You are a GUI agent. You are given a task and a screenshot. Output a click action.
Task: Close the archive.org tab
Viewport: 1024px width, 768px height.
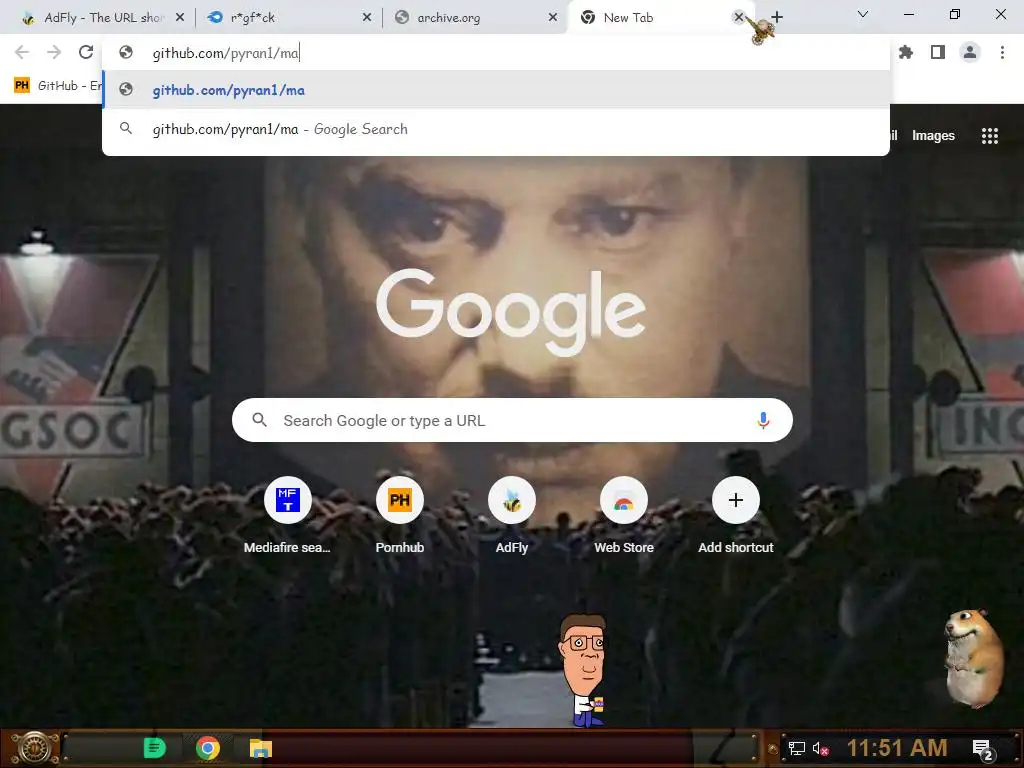pyautogui.click(x=553, y=18)
